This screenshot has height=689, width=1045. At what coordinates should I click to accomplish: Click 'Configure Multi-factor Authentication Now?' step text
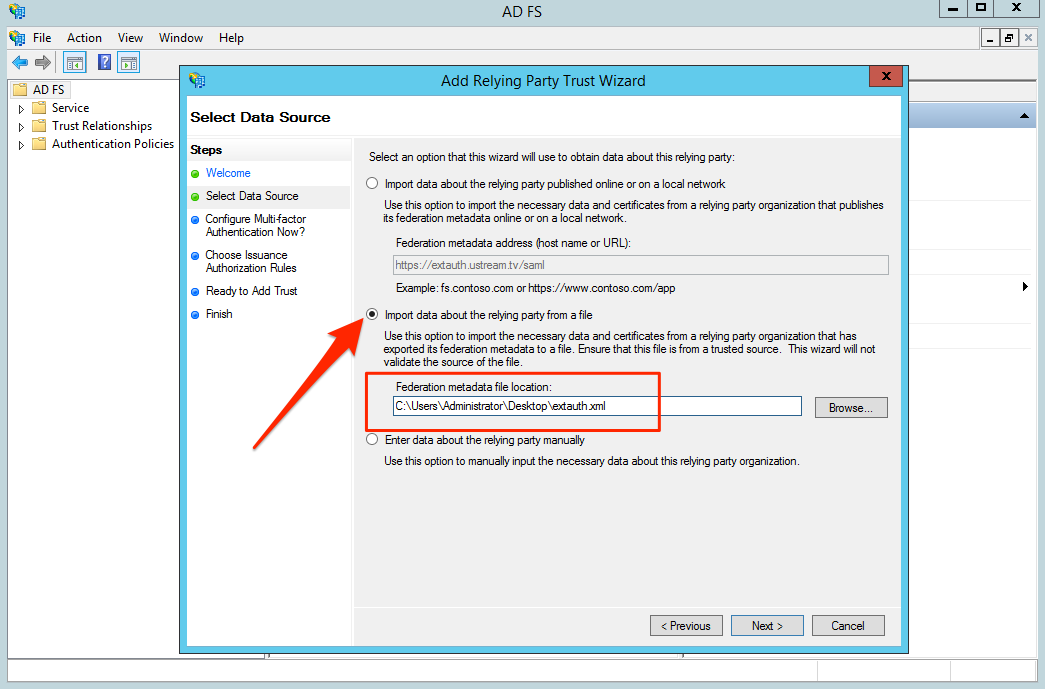pos(256,225)
